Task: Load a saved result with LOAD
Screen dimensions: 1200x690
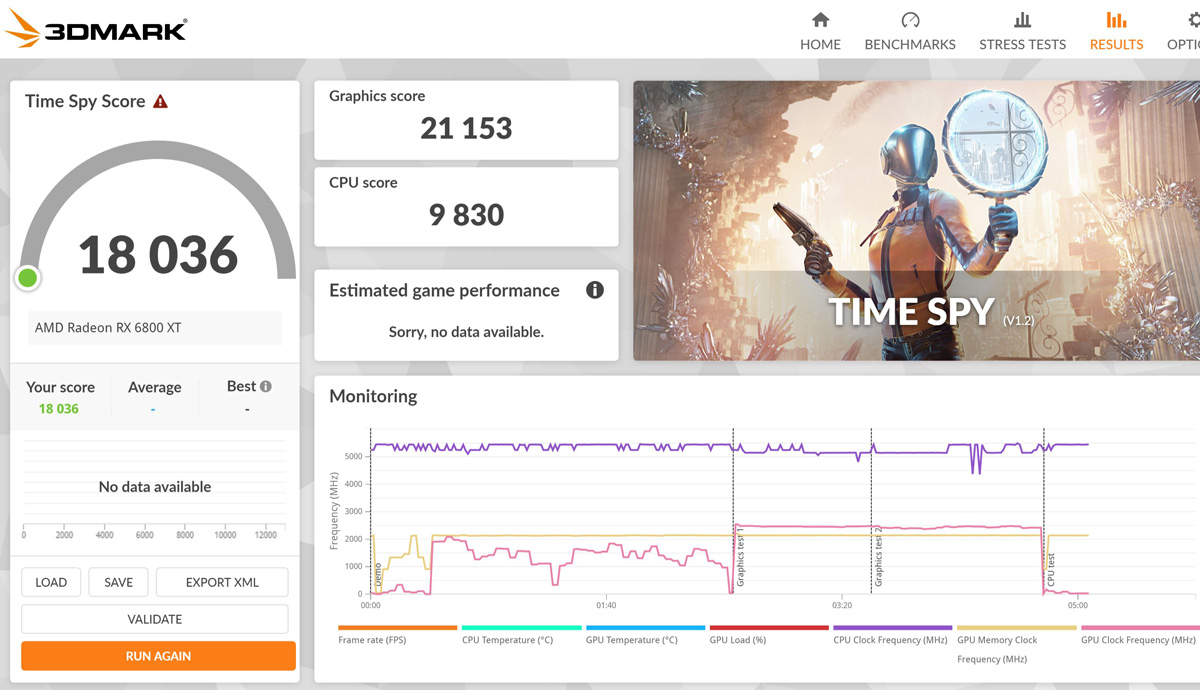Action: pyautogui.click(x=51, y=582)
